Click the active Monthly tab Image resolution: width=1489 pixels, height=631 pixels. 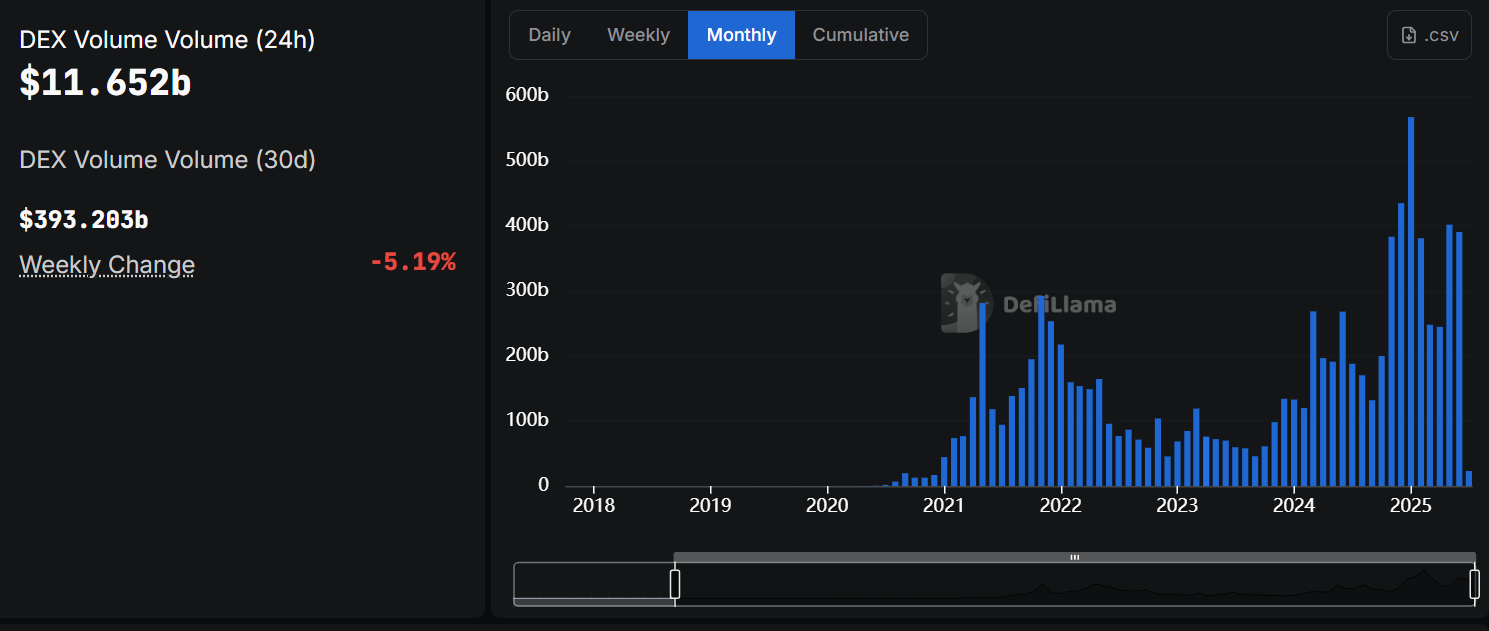coord(741,35)
